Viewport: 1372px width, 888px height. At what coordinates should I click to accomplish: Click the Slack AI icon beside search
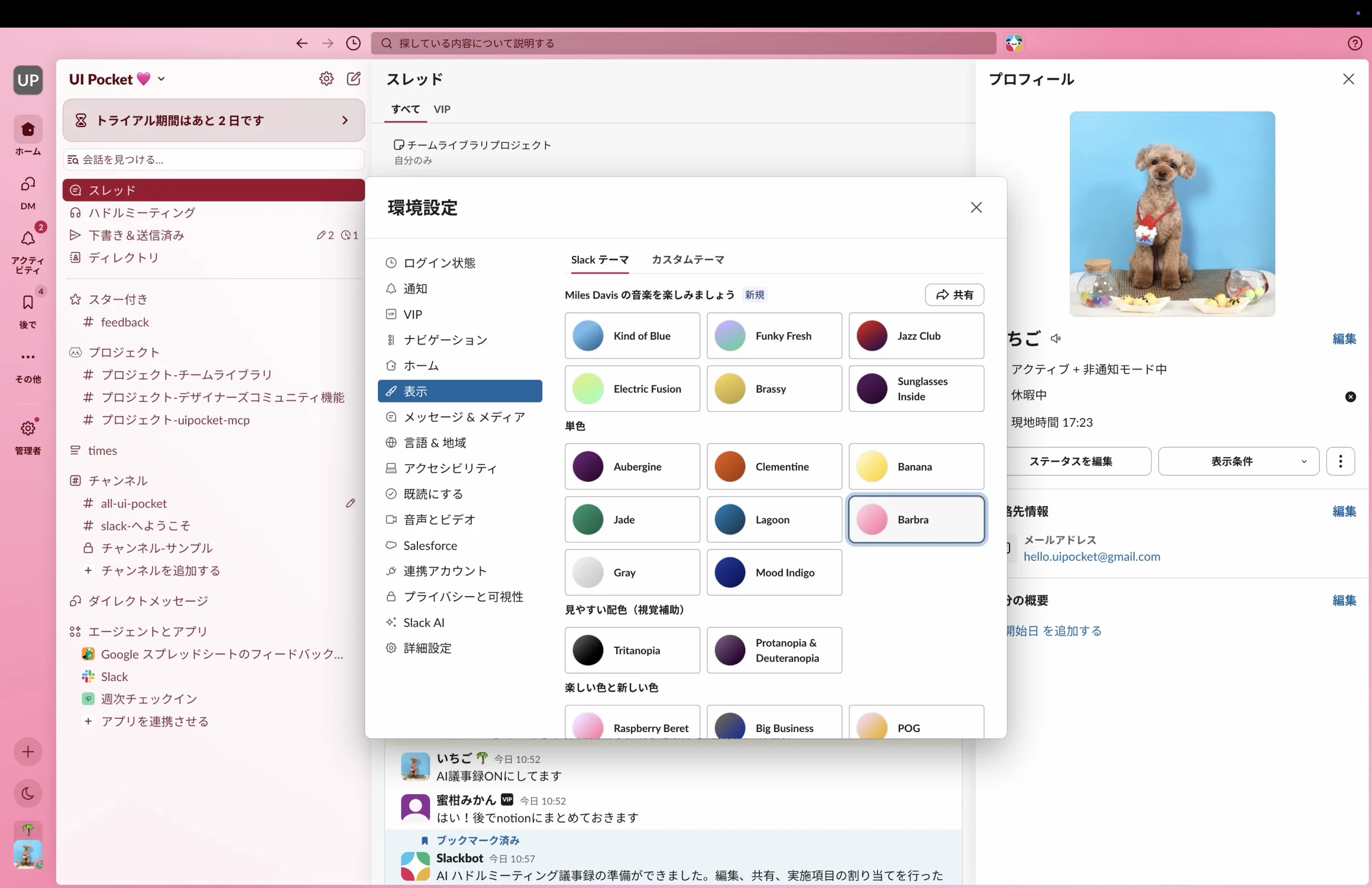click(1014, 43)
